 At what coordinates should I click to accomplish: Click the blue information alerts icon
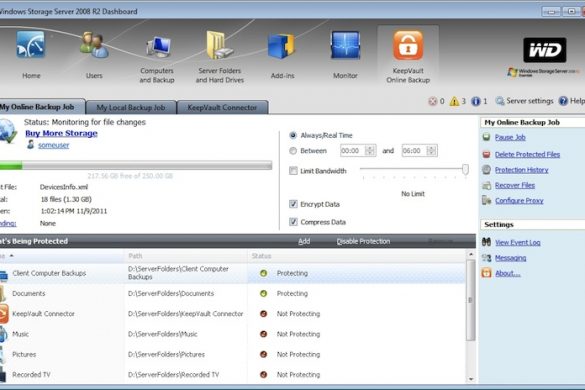(476, 101)
